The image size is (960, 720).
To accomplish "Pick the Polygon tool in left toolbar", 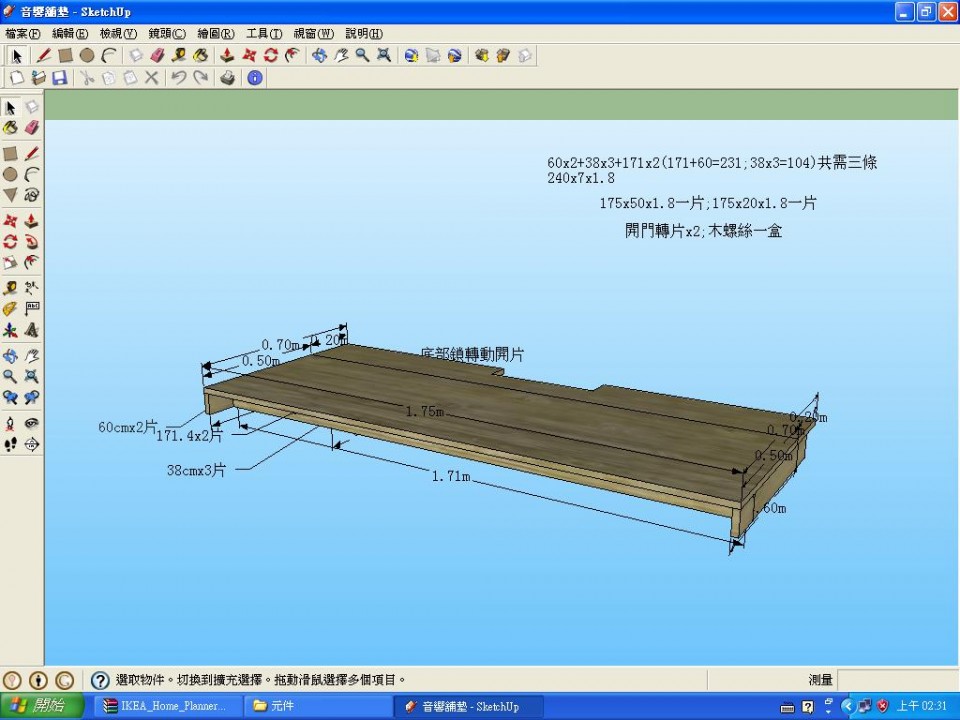I will click(10, 195).
